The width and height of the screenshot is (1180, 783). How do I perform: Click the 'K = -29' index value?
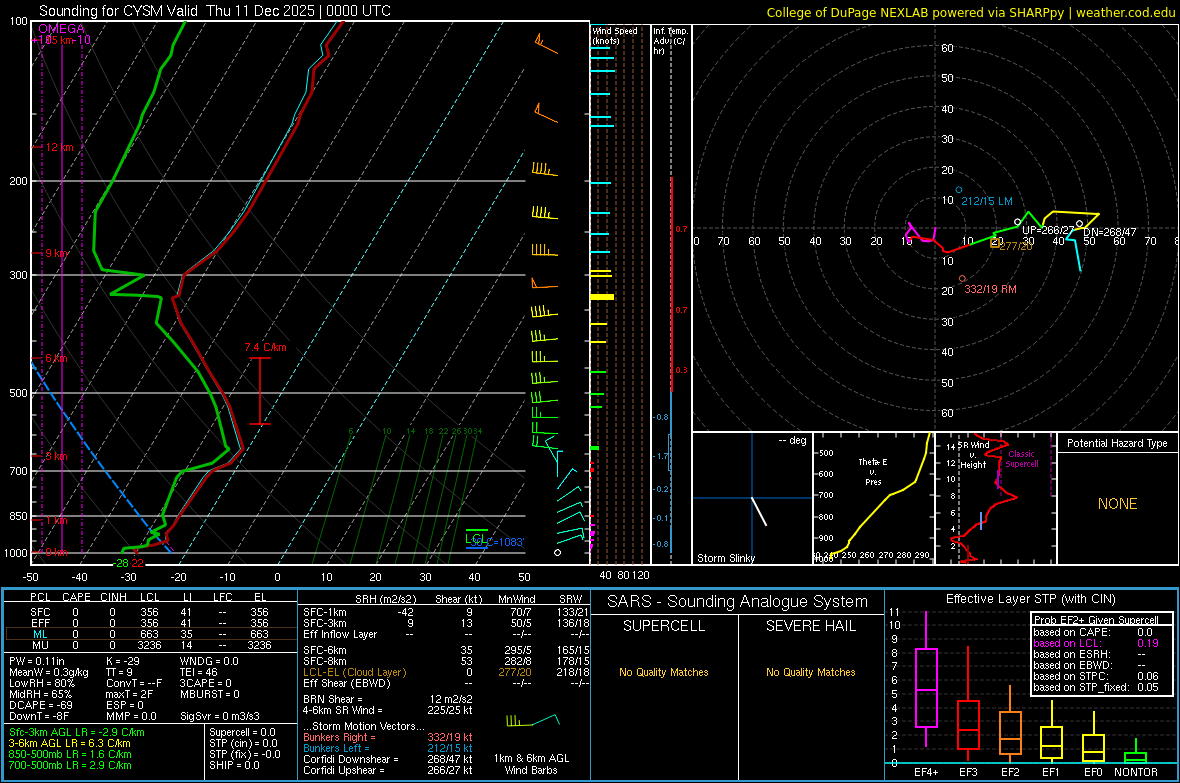click(x=123, y=661)
